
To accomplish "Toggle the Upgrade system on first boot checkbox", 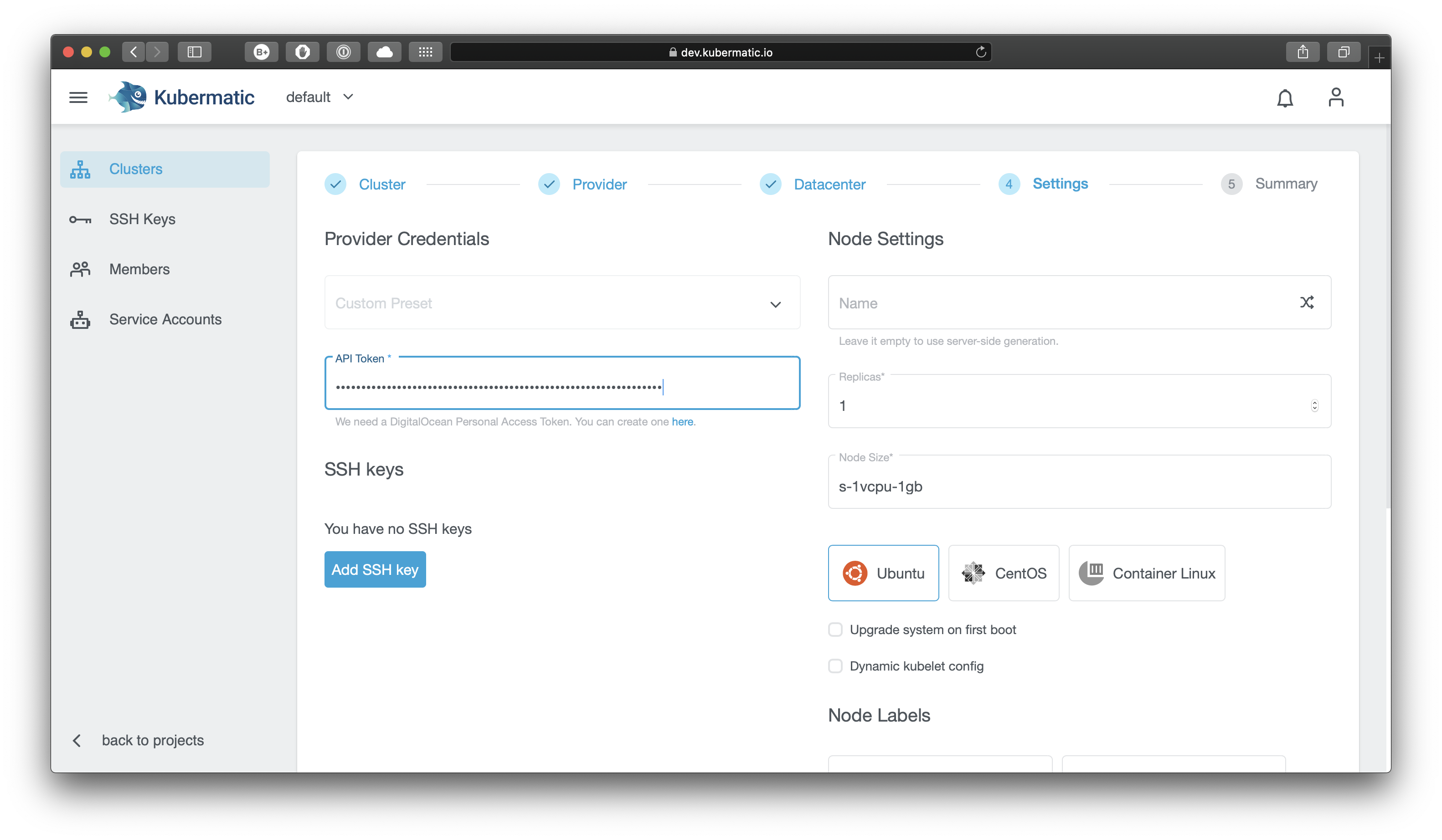I will (836, 629).
